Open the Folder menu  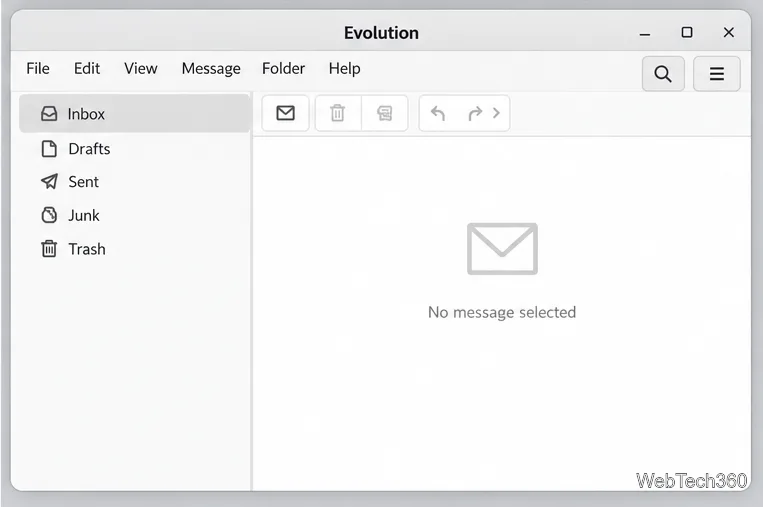(283, 68)
